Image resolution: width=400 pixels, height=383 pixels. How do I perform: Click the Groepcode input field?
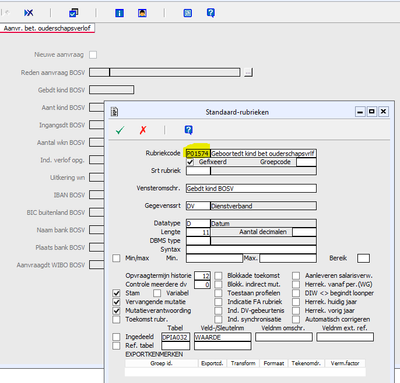[x=306, y=162]
